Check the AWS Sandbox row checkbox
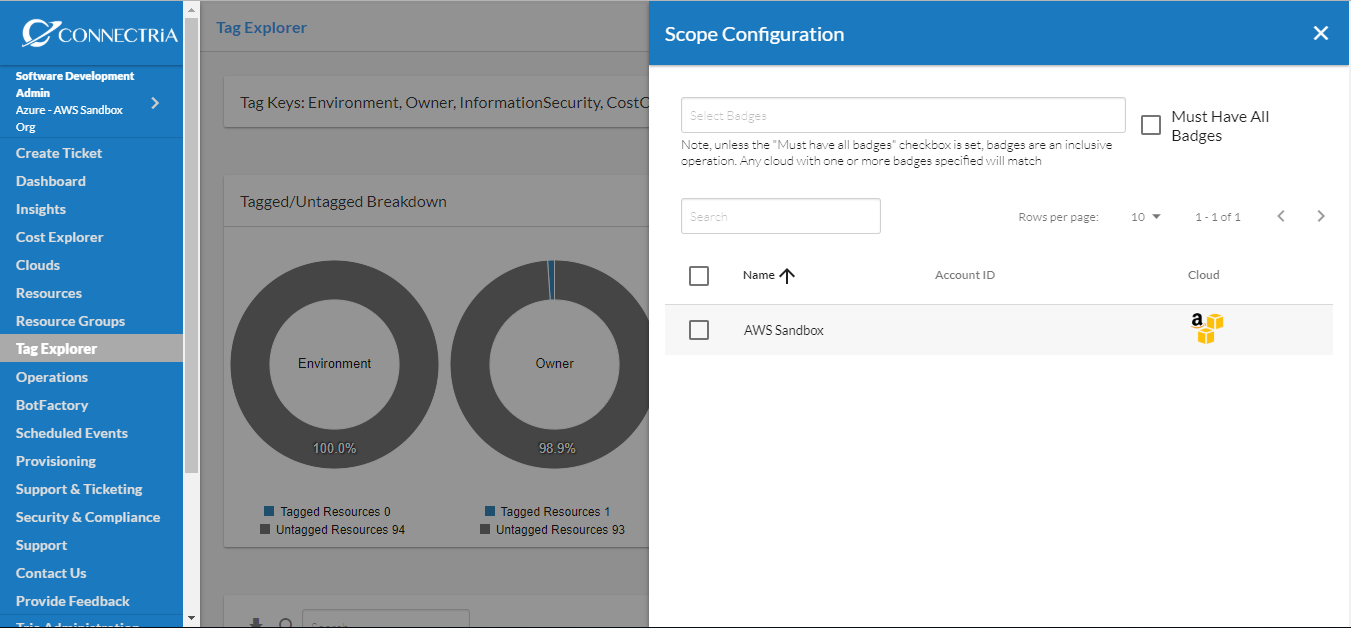This screenshot has height=628, width=1351. tap(699, 330)
